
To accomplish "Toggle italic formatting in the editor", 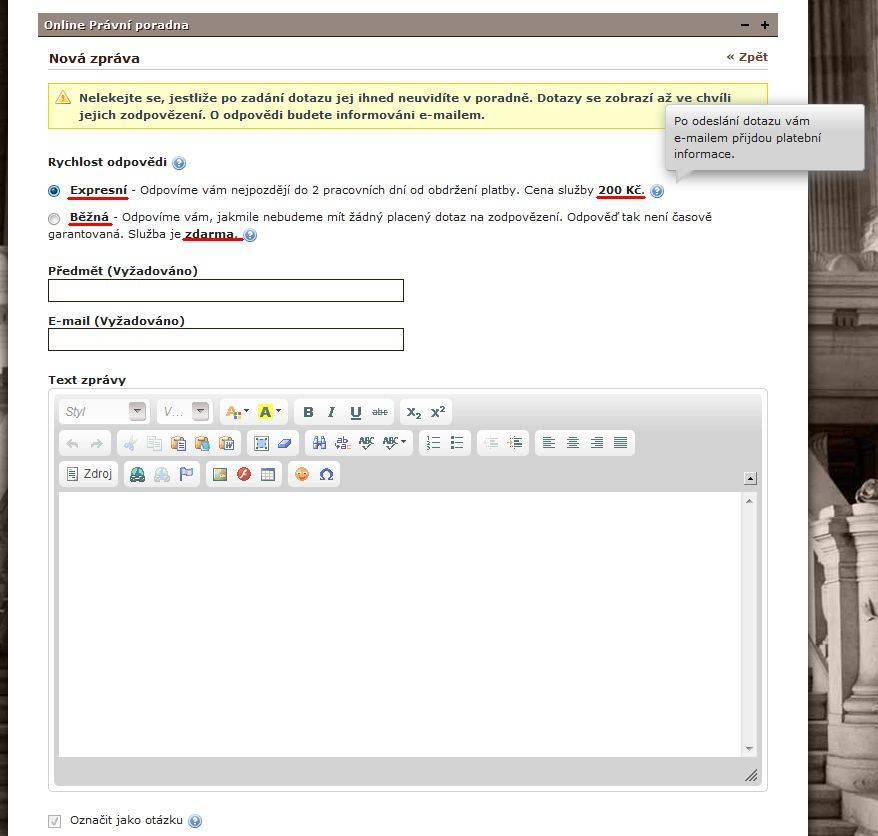I will click(x=331, y=412).
